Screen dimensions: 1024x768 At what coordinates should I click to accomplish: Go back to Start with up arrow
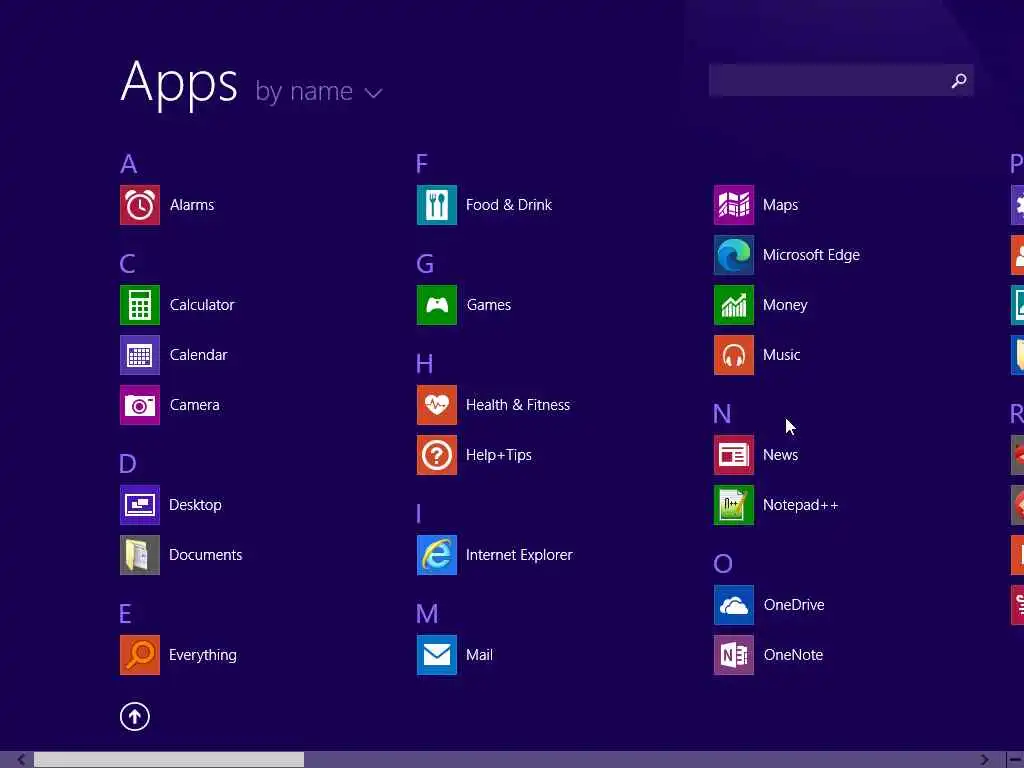(x=135, y=716)
